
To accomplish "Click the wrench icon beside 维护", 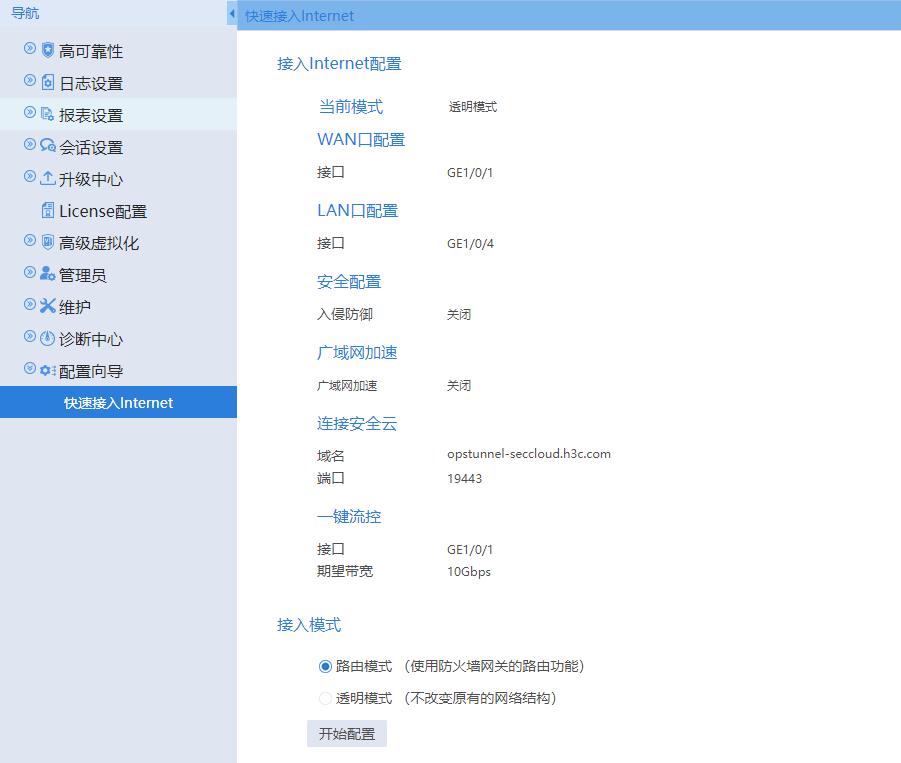I will pyautogui.click(x=48, y=306).
